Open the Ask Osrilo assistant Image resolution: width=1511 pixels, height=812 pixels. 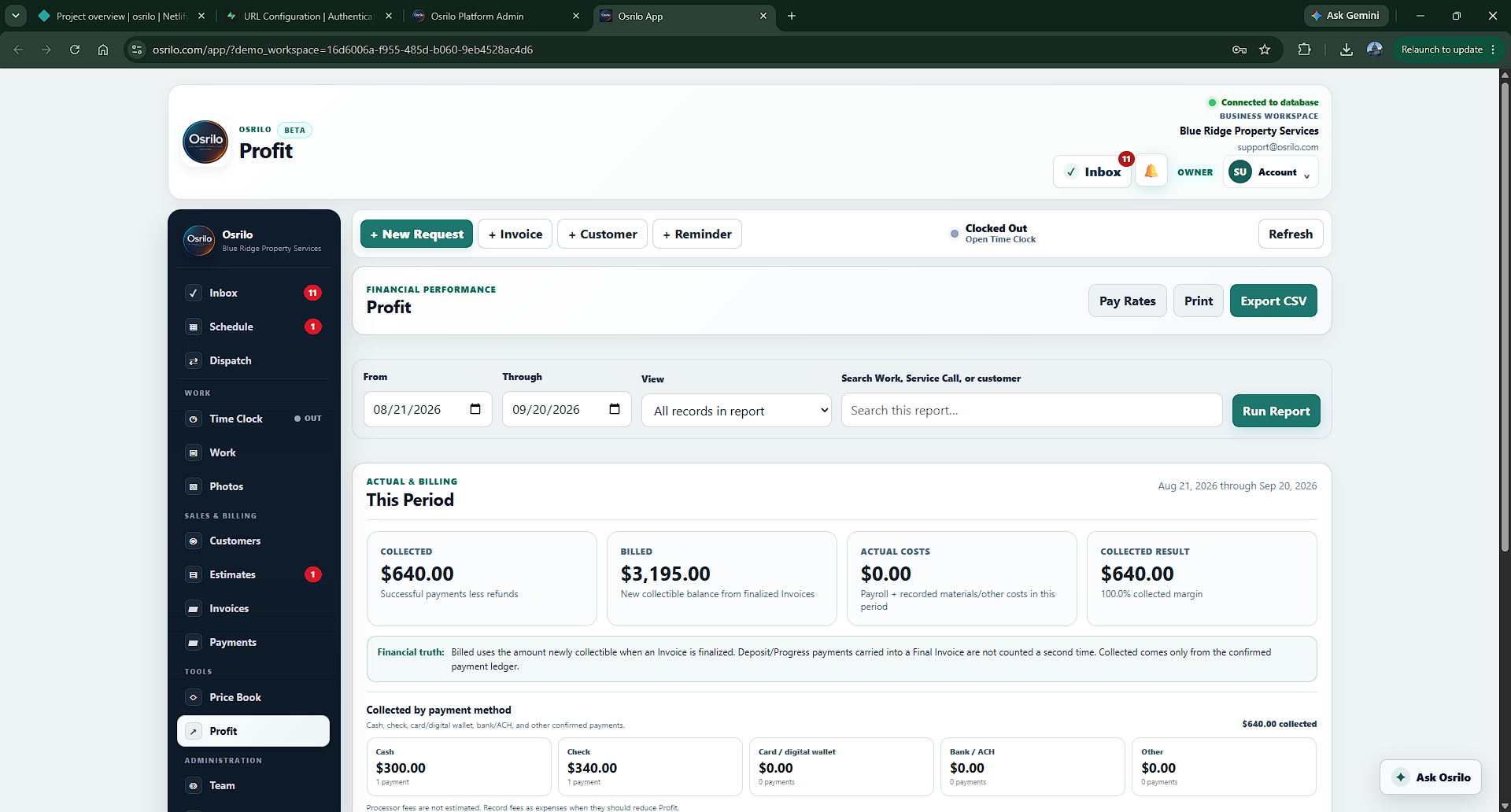click(x=1431, y=777)
